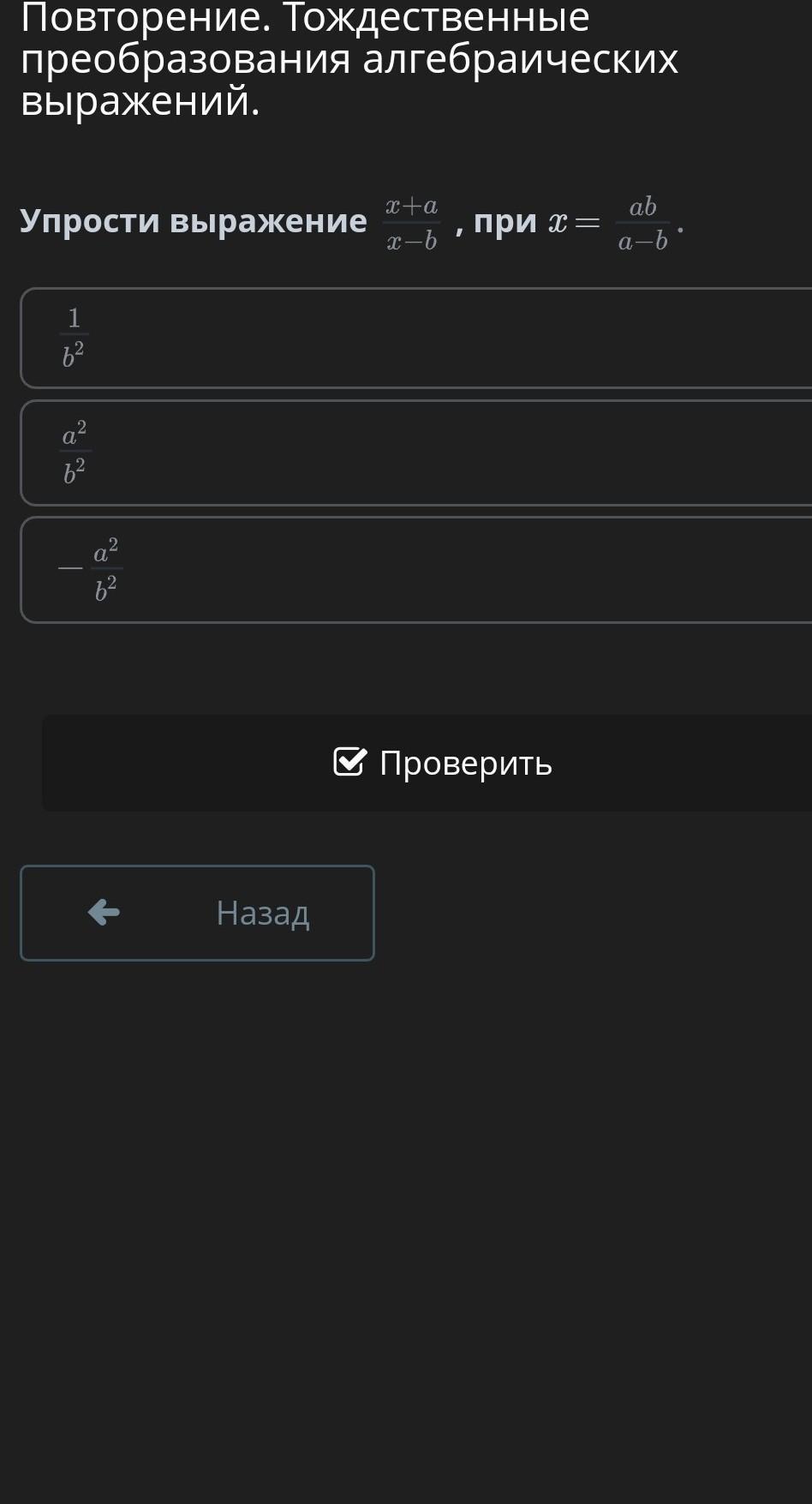Click the (x+a)/(x−b) fraction in the question
Image resolution: width=812 pixels, height=1504 pixels.
click(x=412, y=223)
